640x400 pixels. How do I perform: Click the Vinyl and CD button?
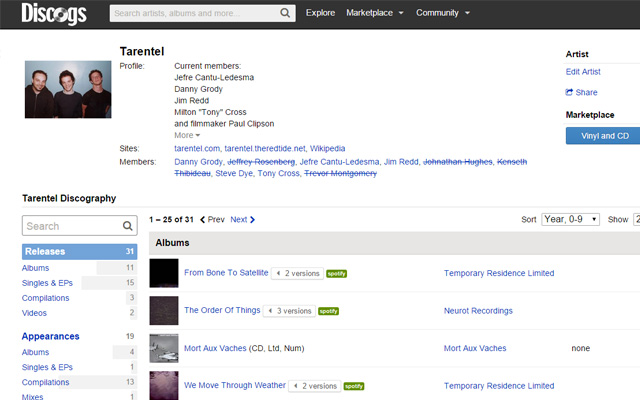coord(603,136)
